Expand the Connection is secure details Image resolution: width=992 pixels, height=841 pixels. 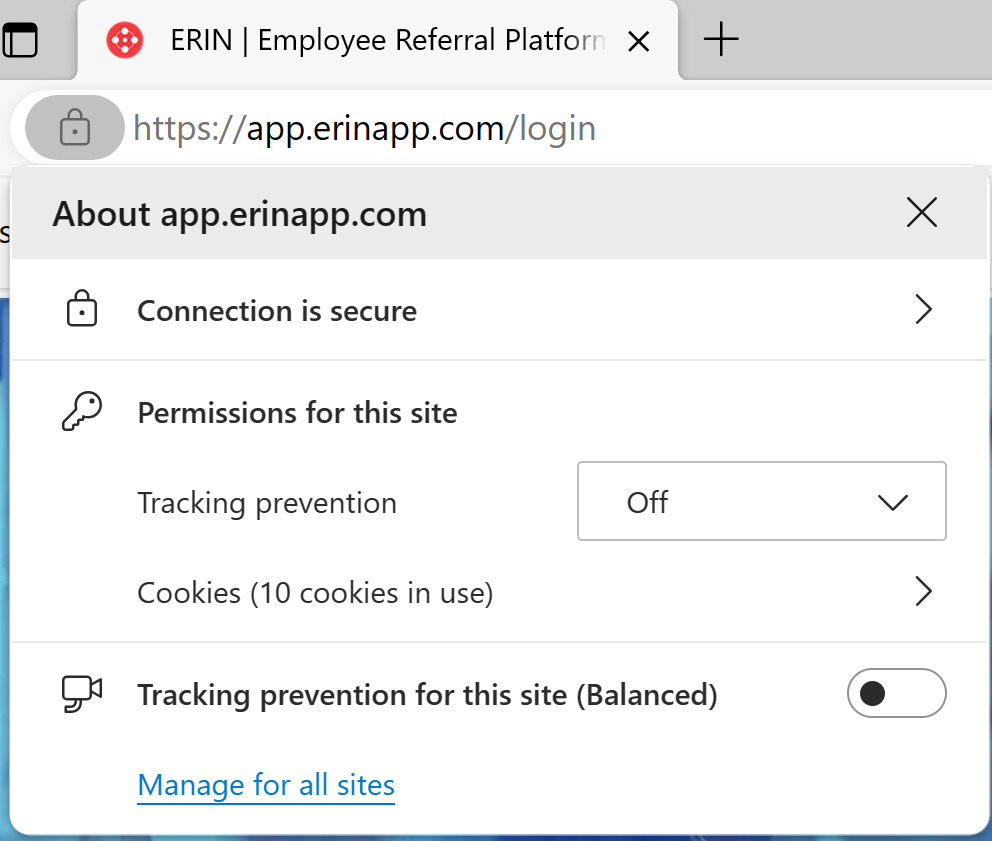pyautogui.click(x=922, y=309)
